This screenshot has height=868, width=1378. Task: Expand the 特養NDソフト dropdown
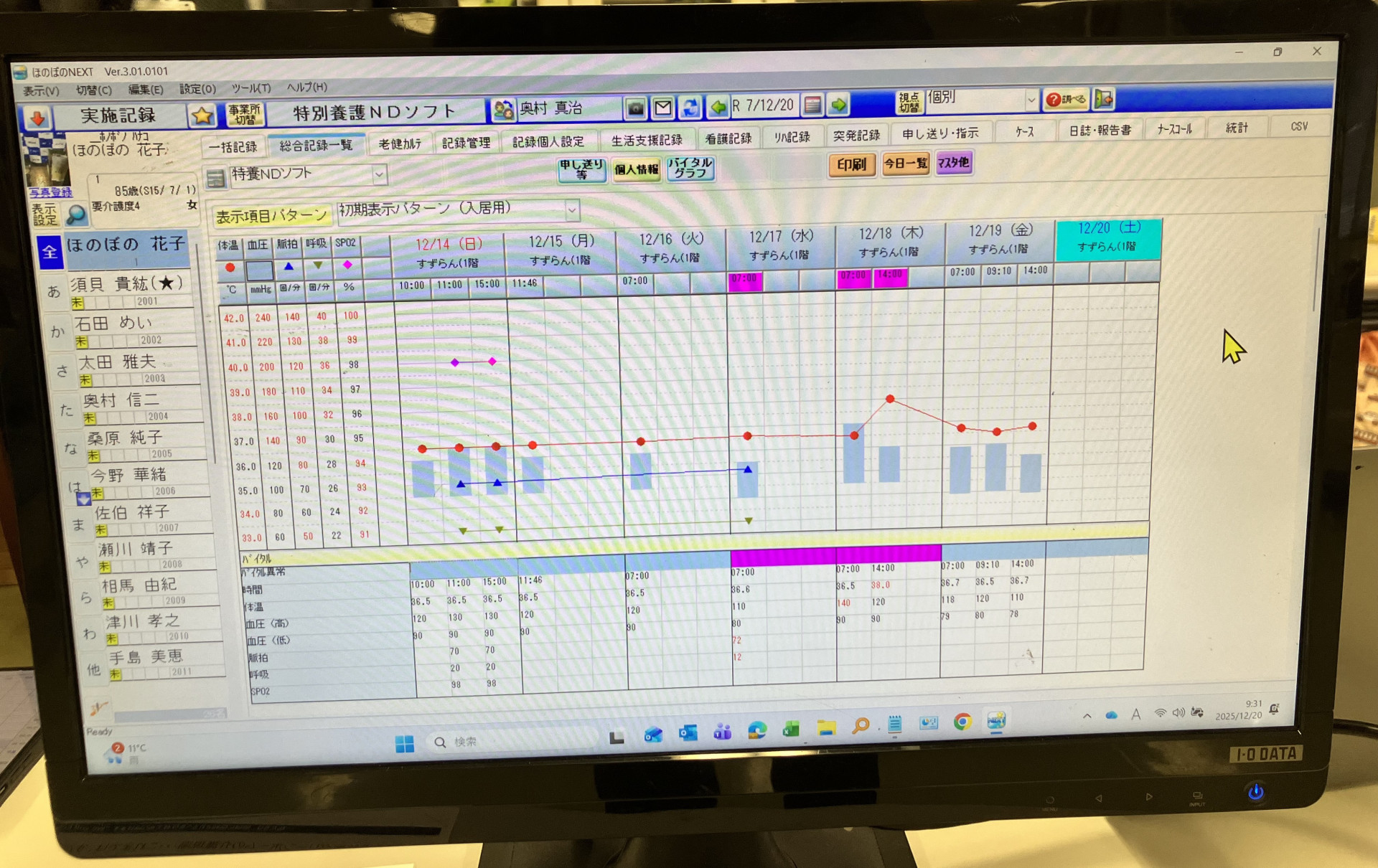click(380, 174)
